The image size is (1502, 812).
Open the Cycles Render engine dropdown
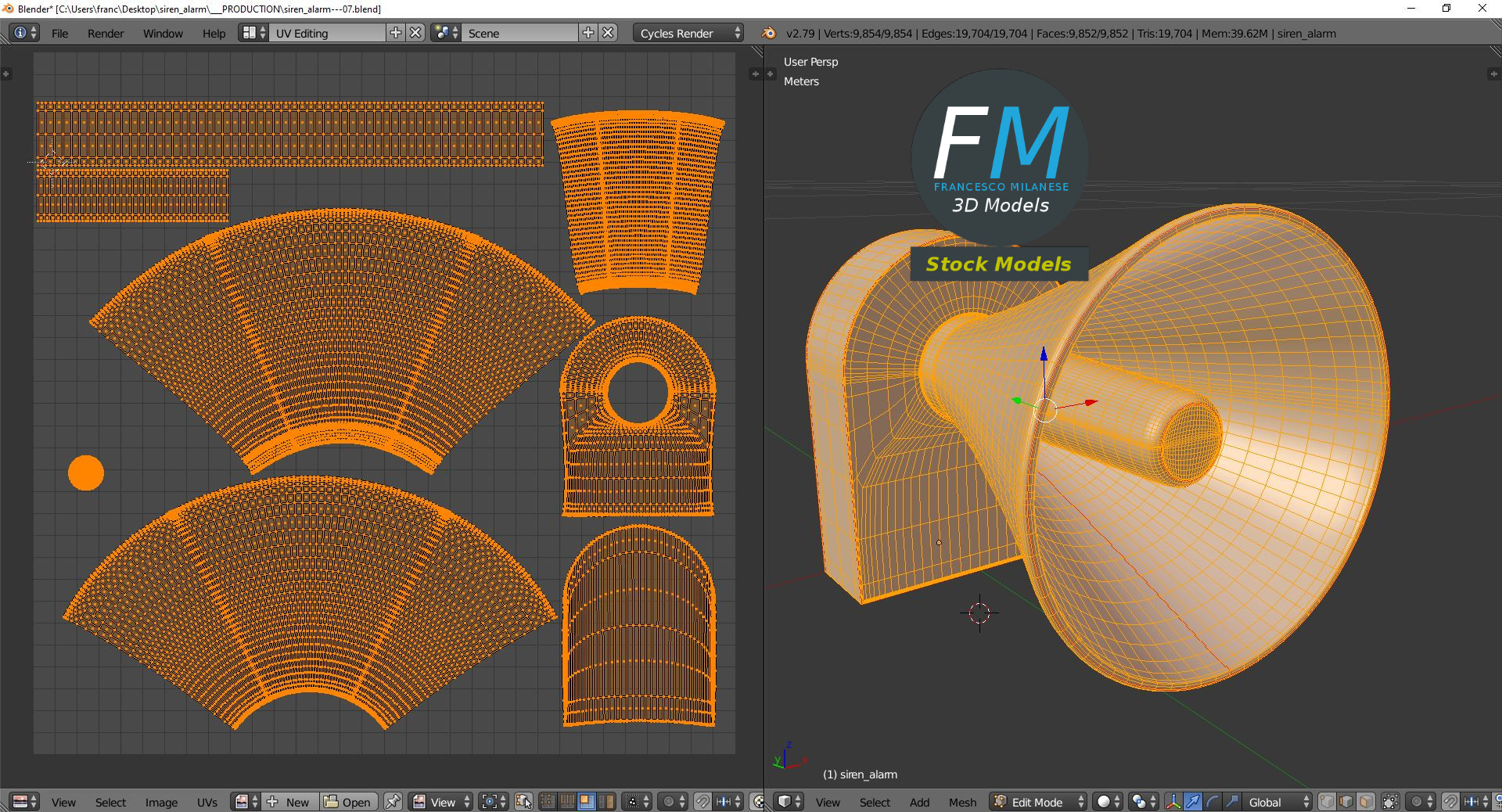click(689, 34)
